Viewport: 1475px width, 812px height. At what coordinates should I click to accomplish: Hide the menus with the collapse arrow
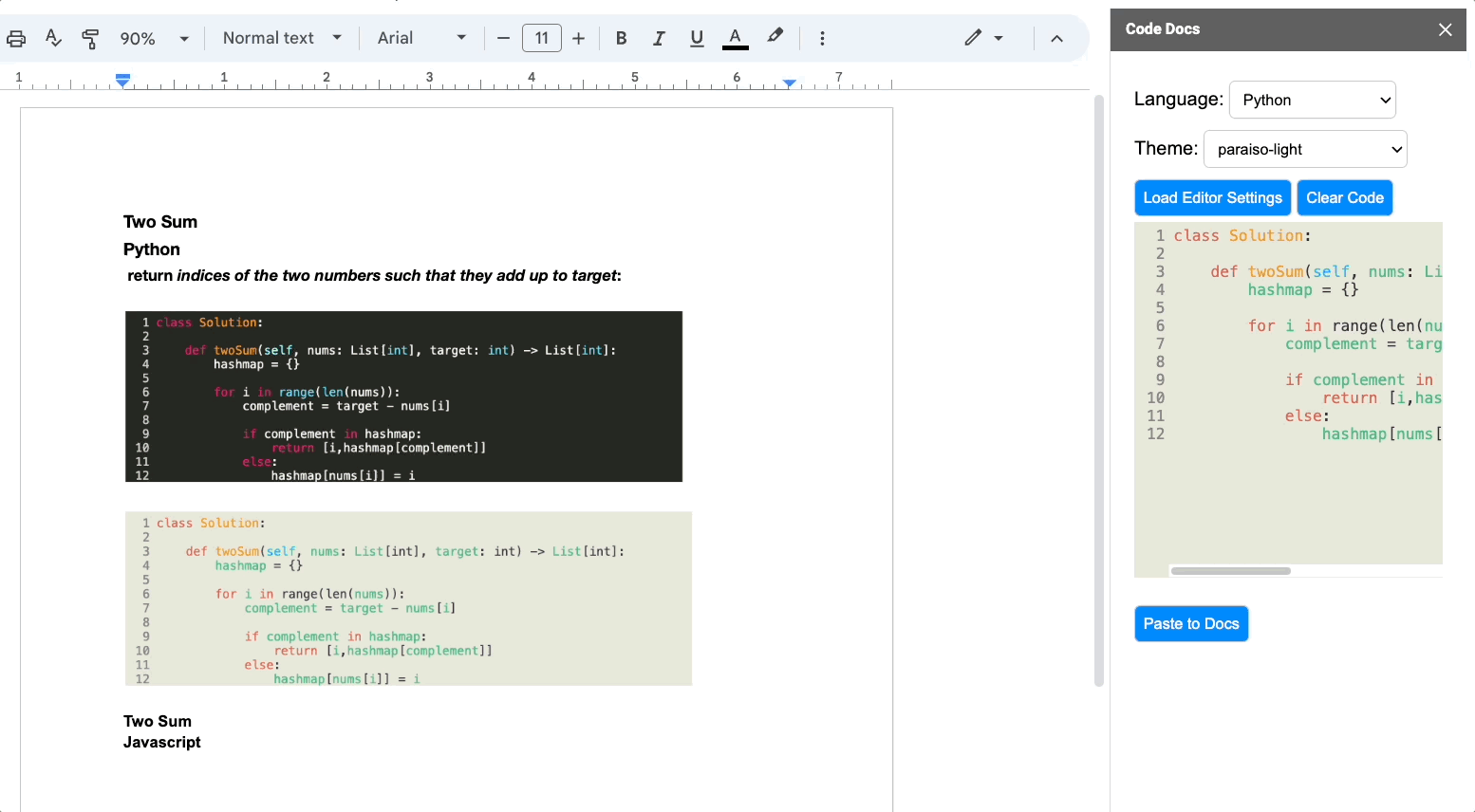(1056, 38)
